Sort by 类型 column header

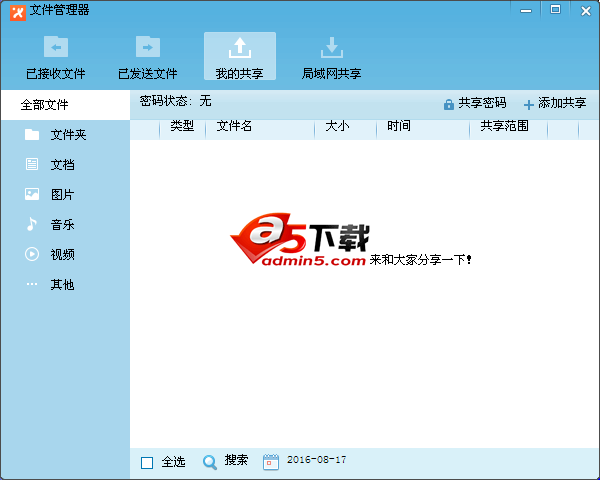coord(182,126)
